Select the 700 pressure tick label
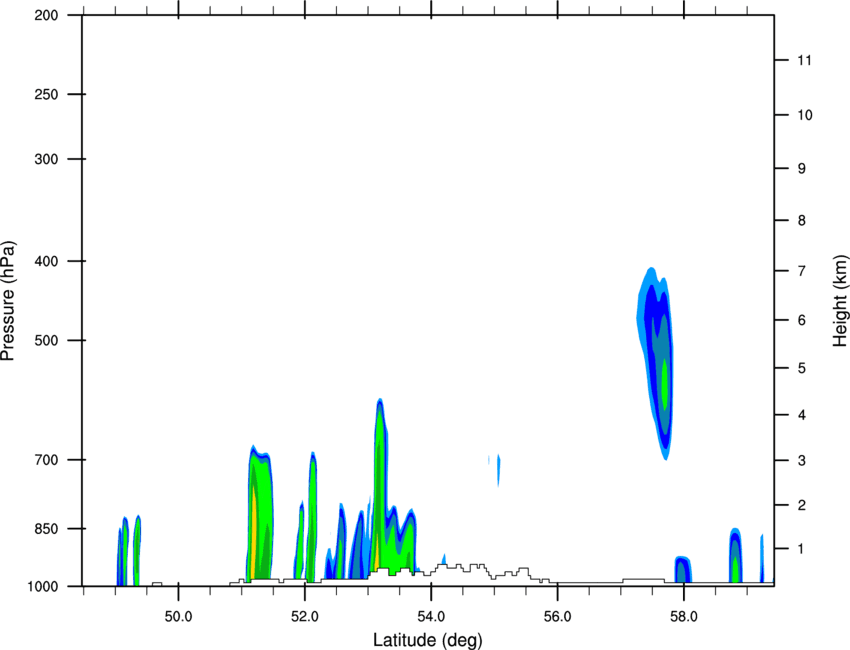This screenshot has height=650, width=850. [46, 460]
